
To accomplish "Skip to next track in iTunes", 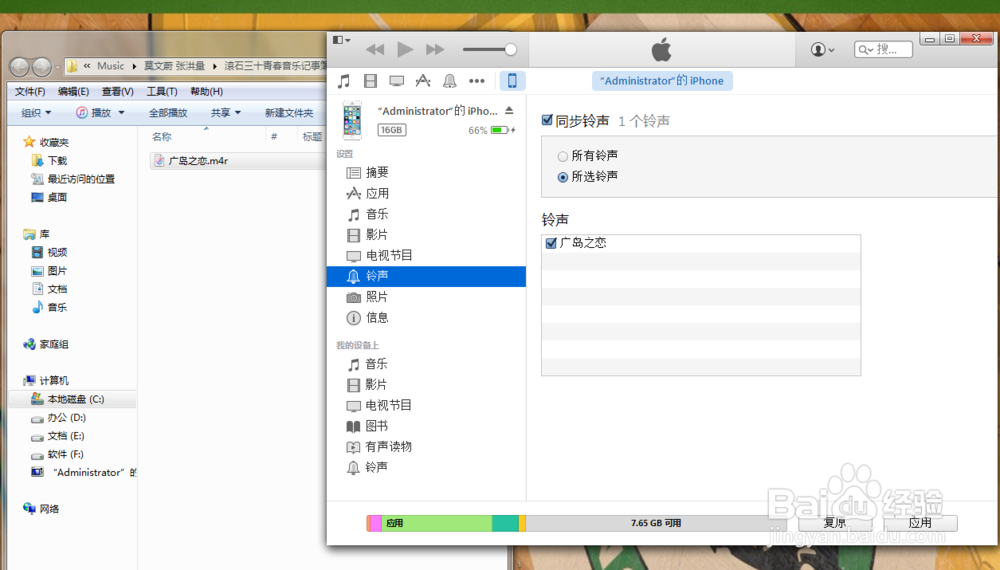I will (x=434, y=49).
